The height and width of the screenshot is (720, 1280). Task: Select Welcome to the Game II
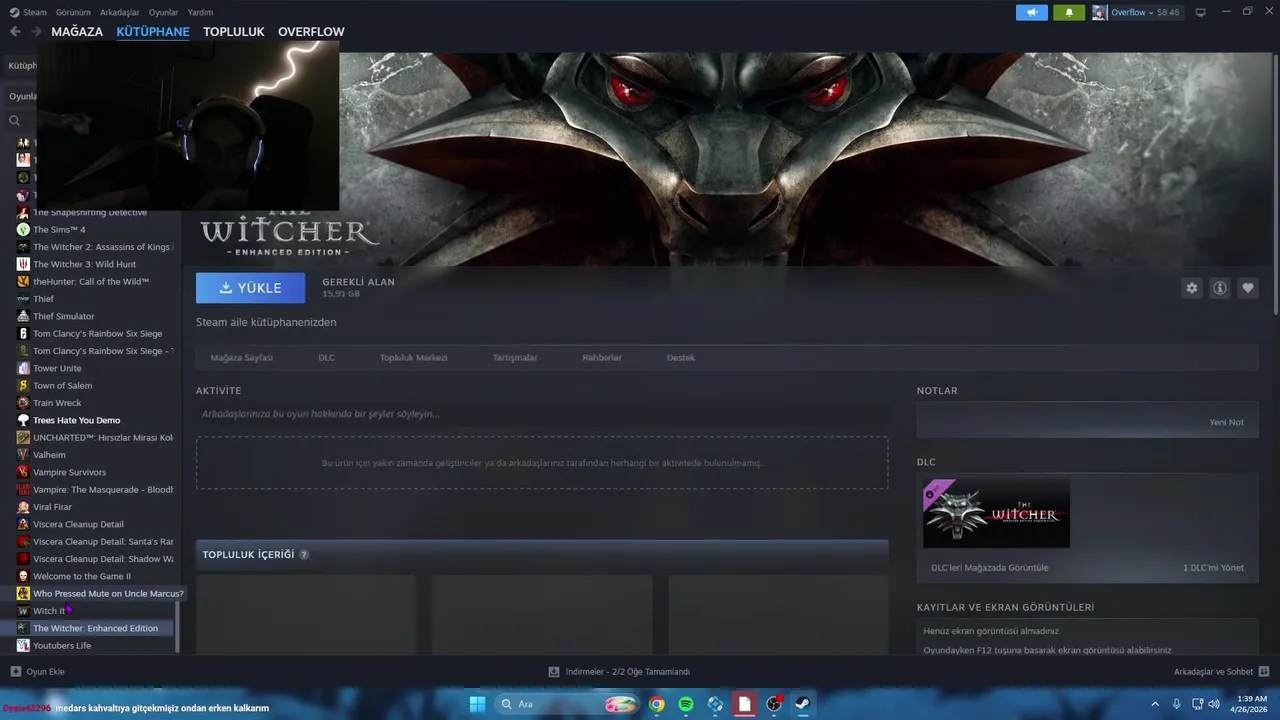point(82,576)
